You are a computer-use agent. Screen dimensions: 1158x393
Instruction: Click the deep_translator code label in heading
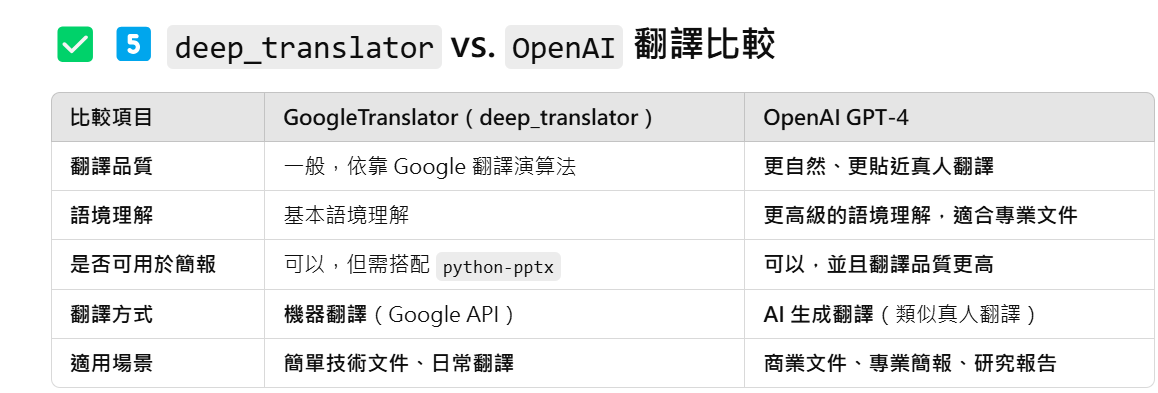tap(304, 47)
